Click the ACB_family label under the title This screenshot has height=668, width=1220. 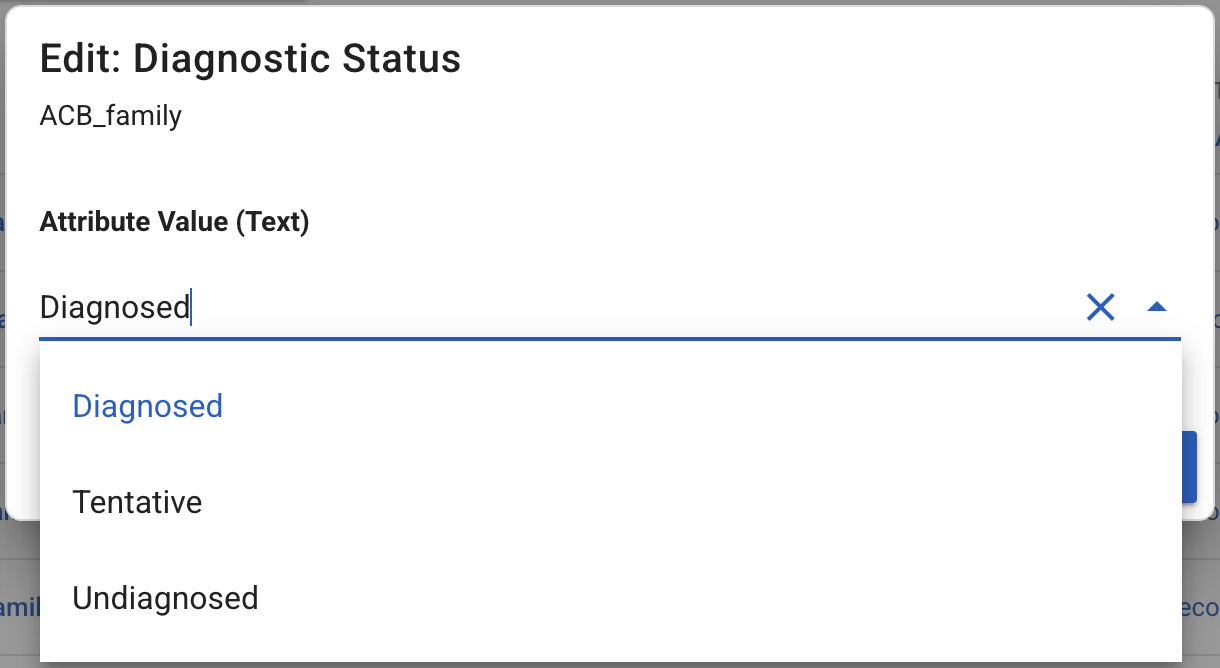(110, 116)
